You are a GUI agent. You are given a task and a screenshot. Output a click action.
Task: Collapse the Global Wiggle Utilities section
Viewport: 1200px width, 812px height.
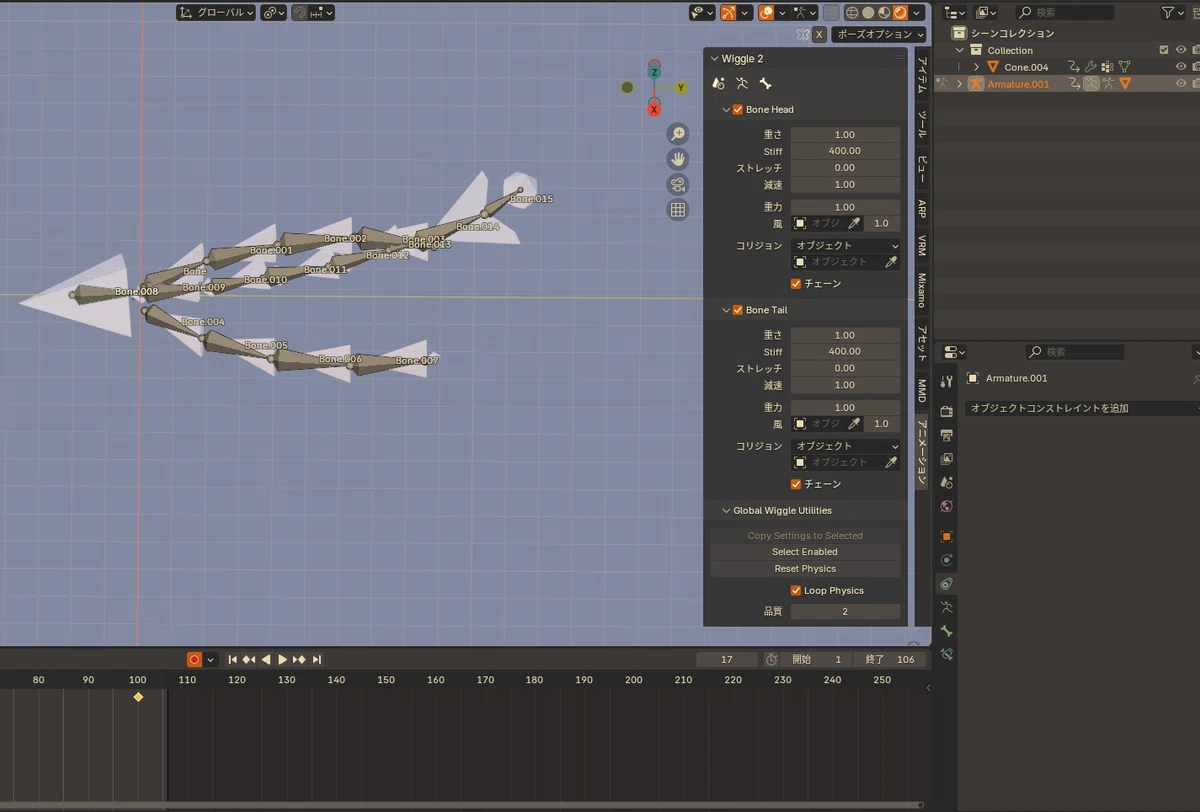point(726,511)
